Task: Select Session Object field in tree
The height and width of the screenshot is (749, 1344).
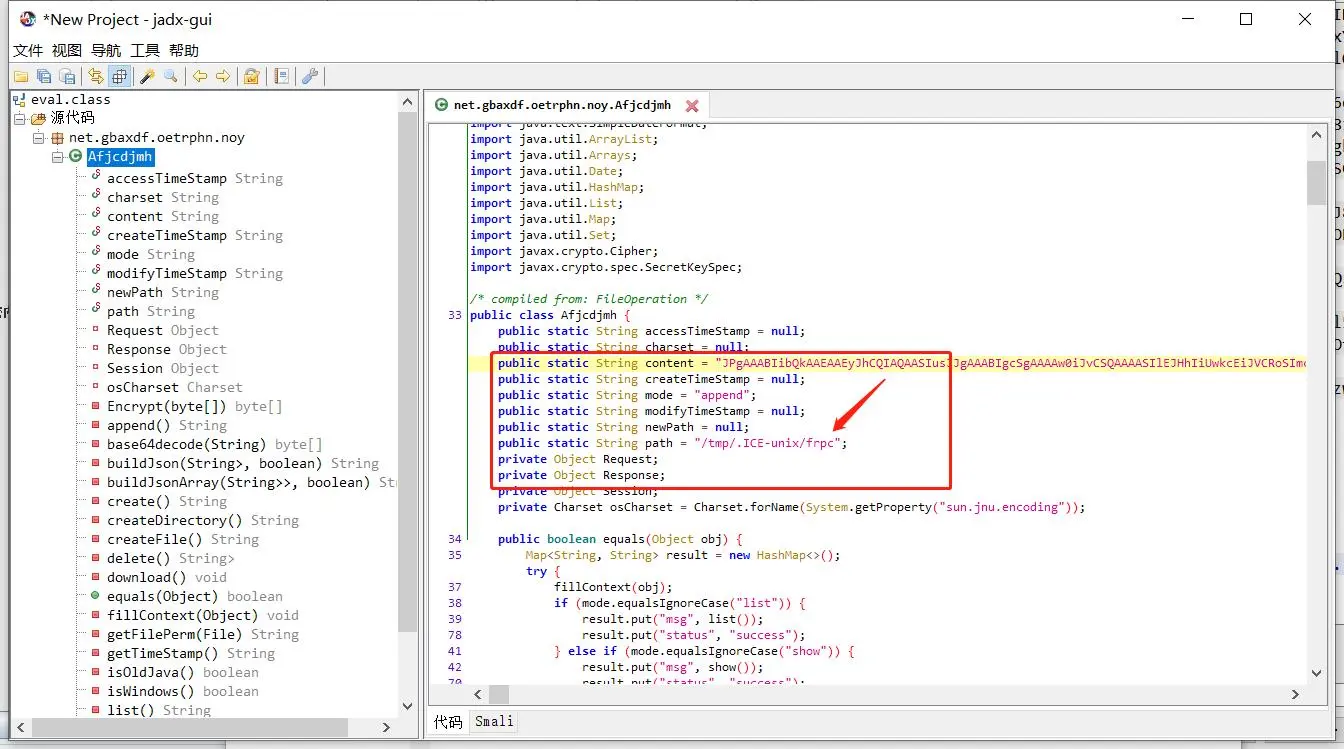Action: [x=163, y=368]
